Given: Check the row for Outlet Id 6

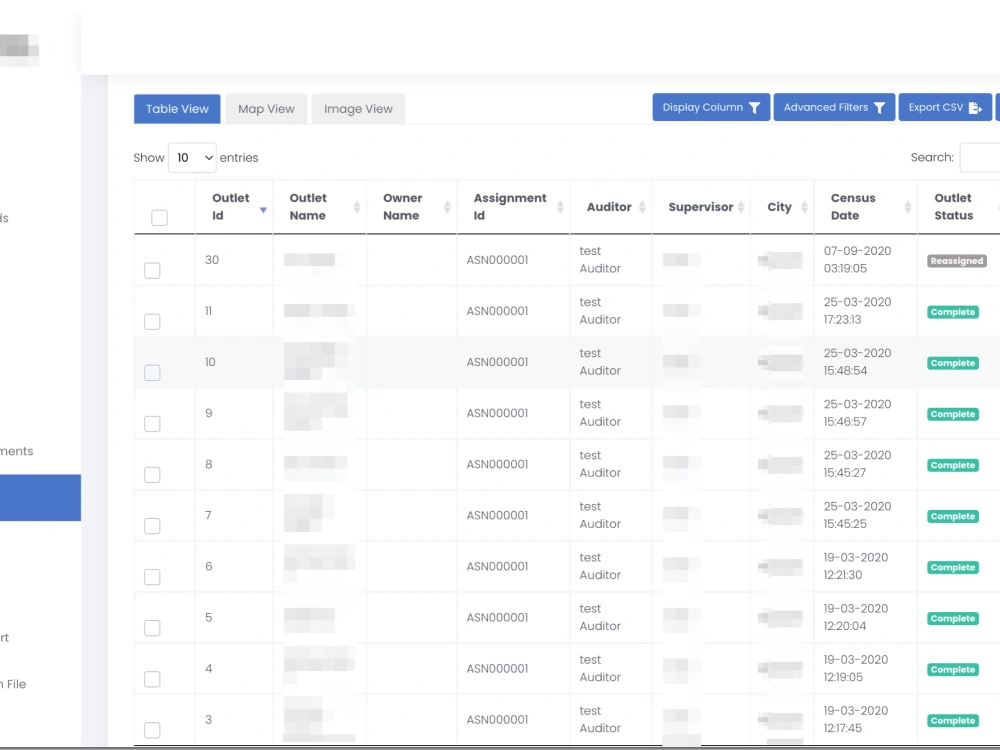Looking at the screenshot, I should point(152,577).
